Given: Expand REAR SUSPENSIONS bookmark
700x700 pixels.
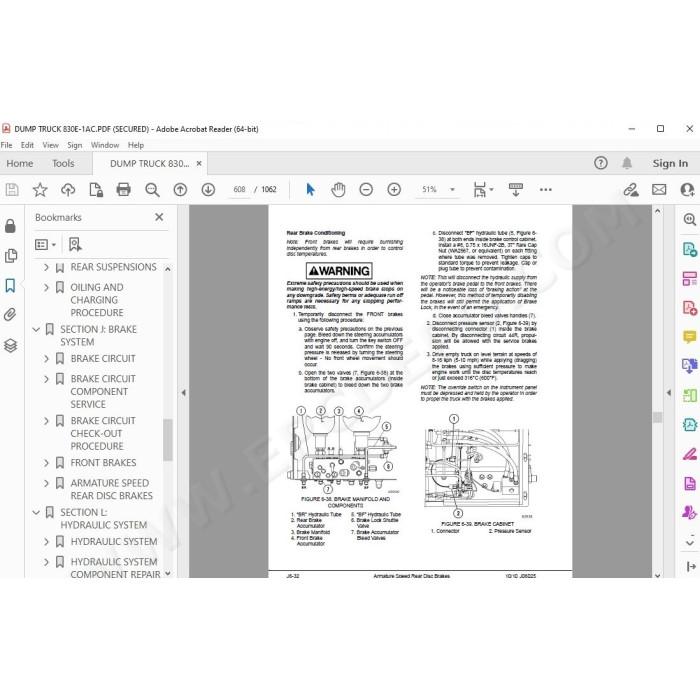Looking at the screenshot, I should click(x=46, y=267).
